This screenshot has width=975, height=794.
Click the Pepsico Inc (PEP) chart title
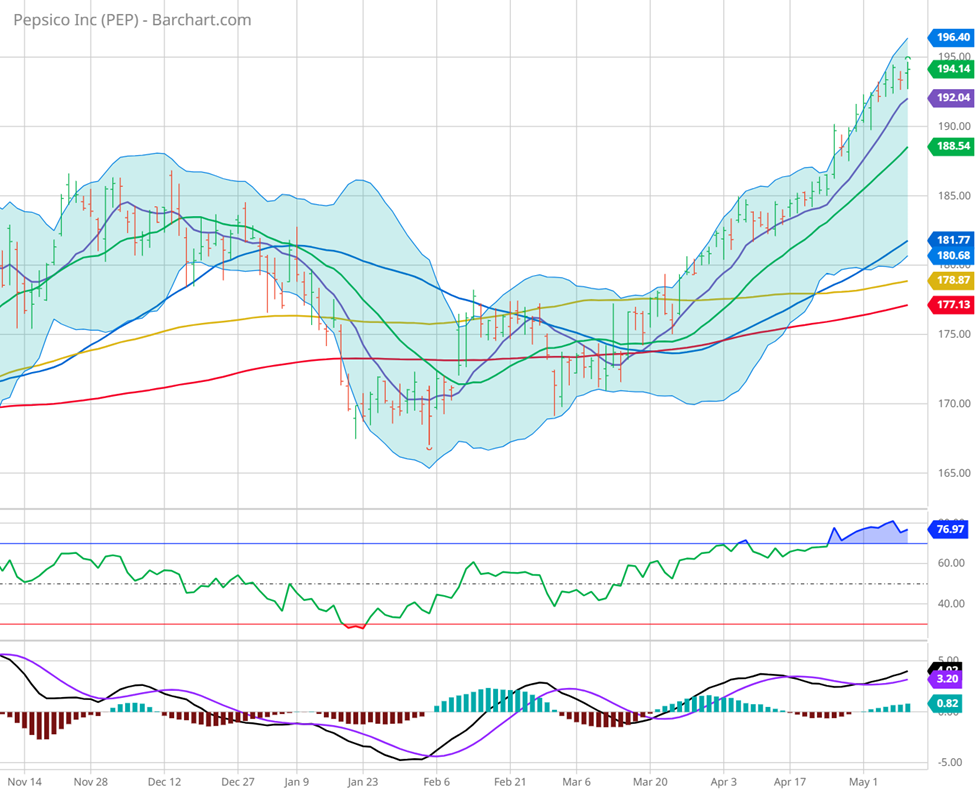tap(130, 20)
